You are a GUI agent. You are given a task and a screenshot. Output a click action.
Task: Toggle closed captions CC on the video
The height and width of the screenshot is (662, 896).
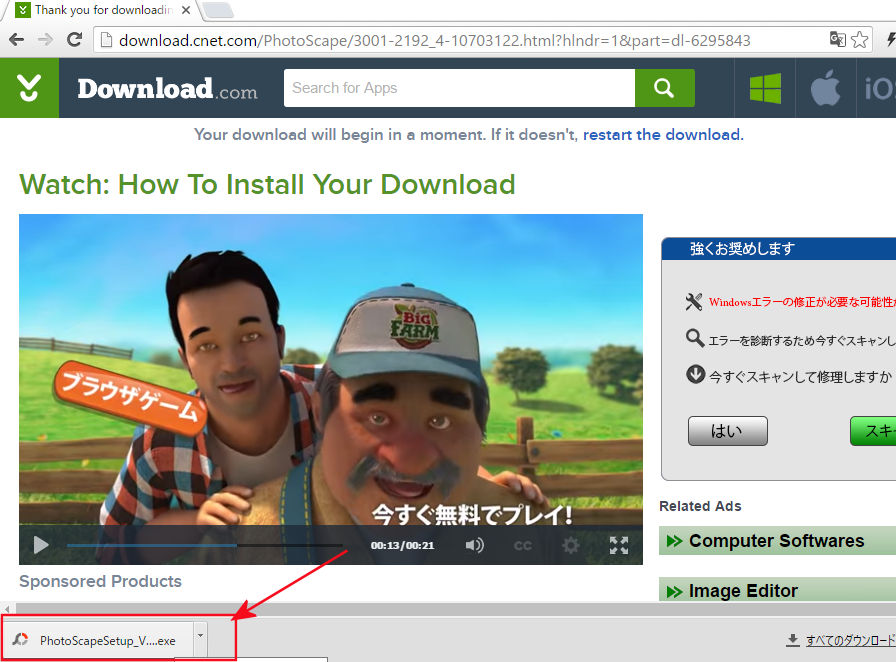[522, 545]
